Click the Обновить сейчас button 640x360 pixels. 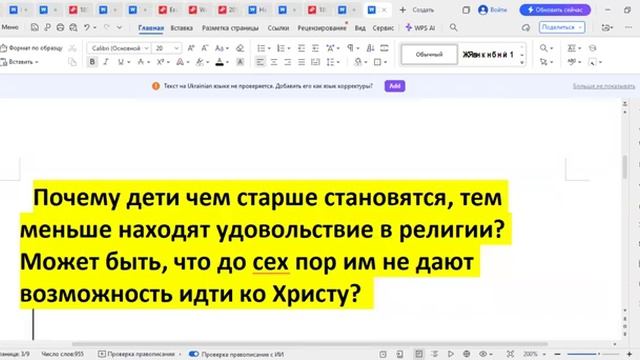coord(555,10)
